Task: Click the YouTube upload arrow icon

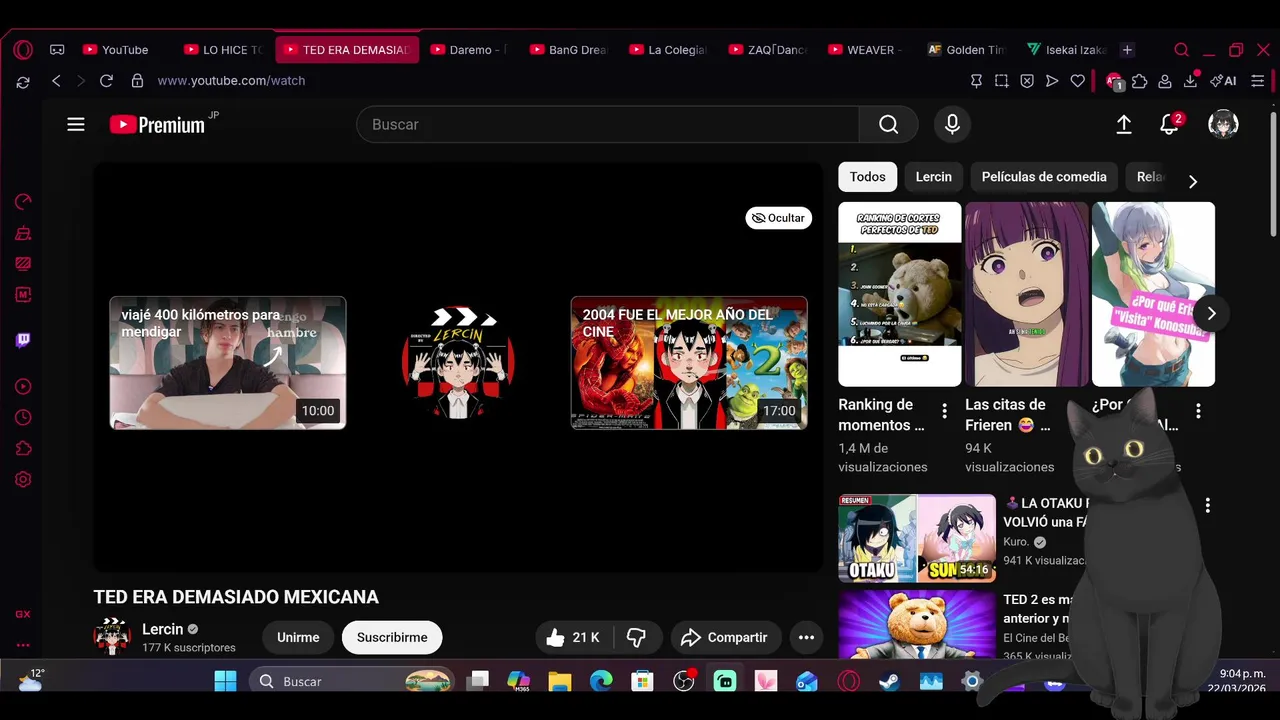Action: click(1124, 125)
